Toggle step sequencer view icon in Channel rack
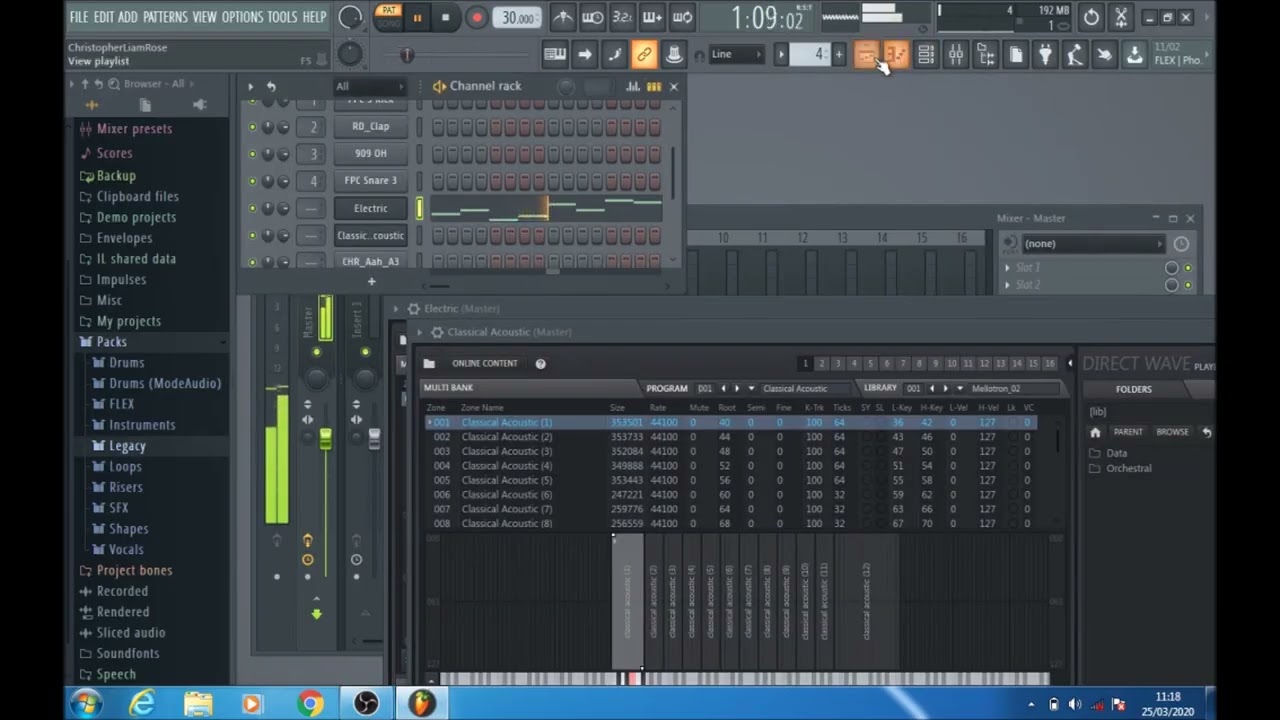This screenshot has width=1280, height=720. [654, 86]
